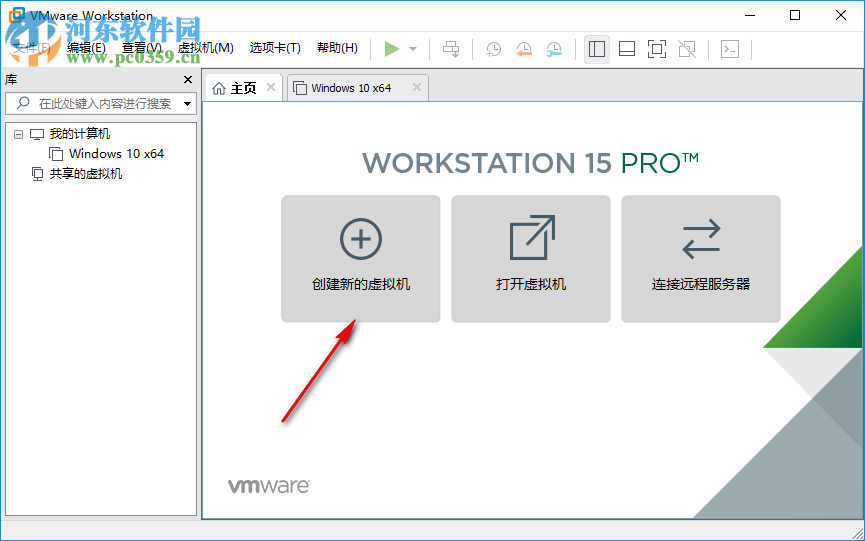Open the library search filter dropdown arrow

(x=188, y=103)
